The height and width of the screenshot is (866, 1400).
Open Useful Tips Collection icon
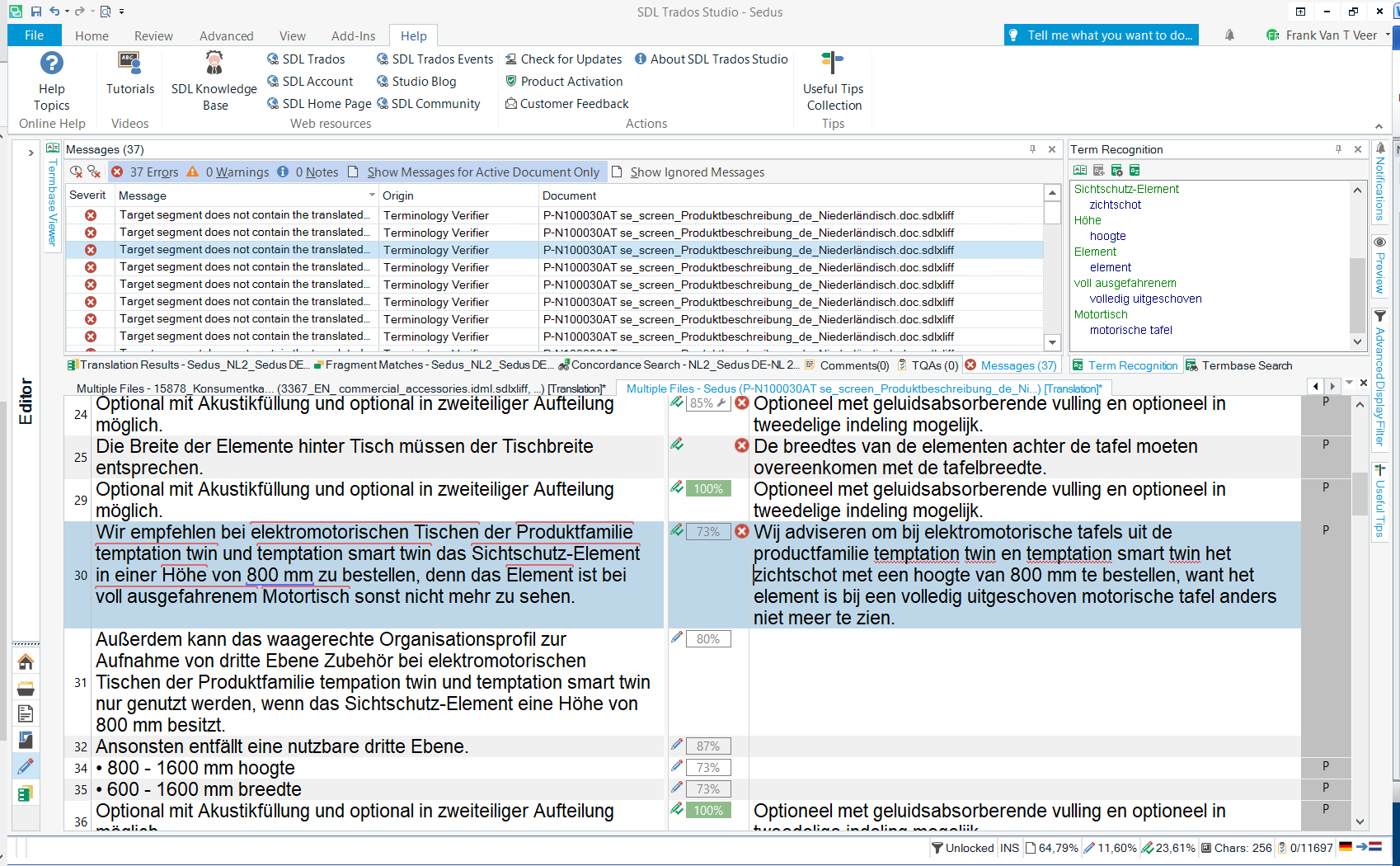833,63
